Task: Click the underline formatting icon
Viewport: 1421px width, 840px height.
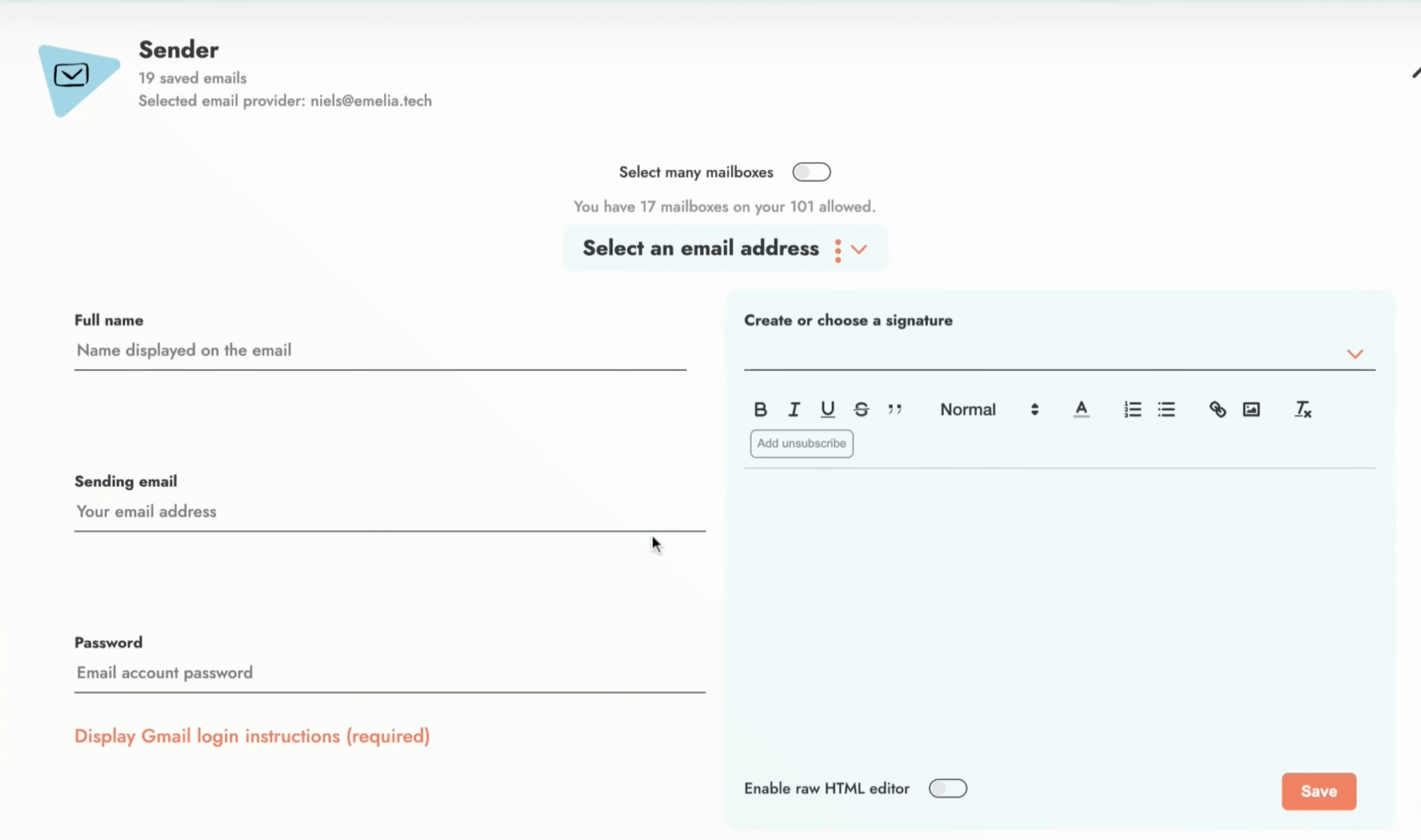Action: (x=827, y=410)
